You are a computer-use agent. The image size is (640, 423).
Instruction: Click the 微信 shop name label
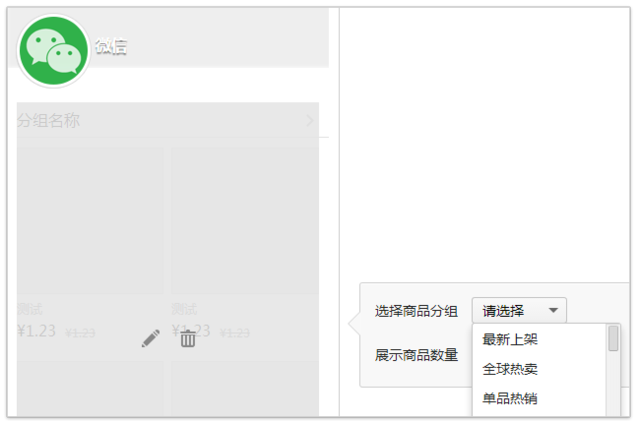coord(111,46)
